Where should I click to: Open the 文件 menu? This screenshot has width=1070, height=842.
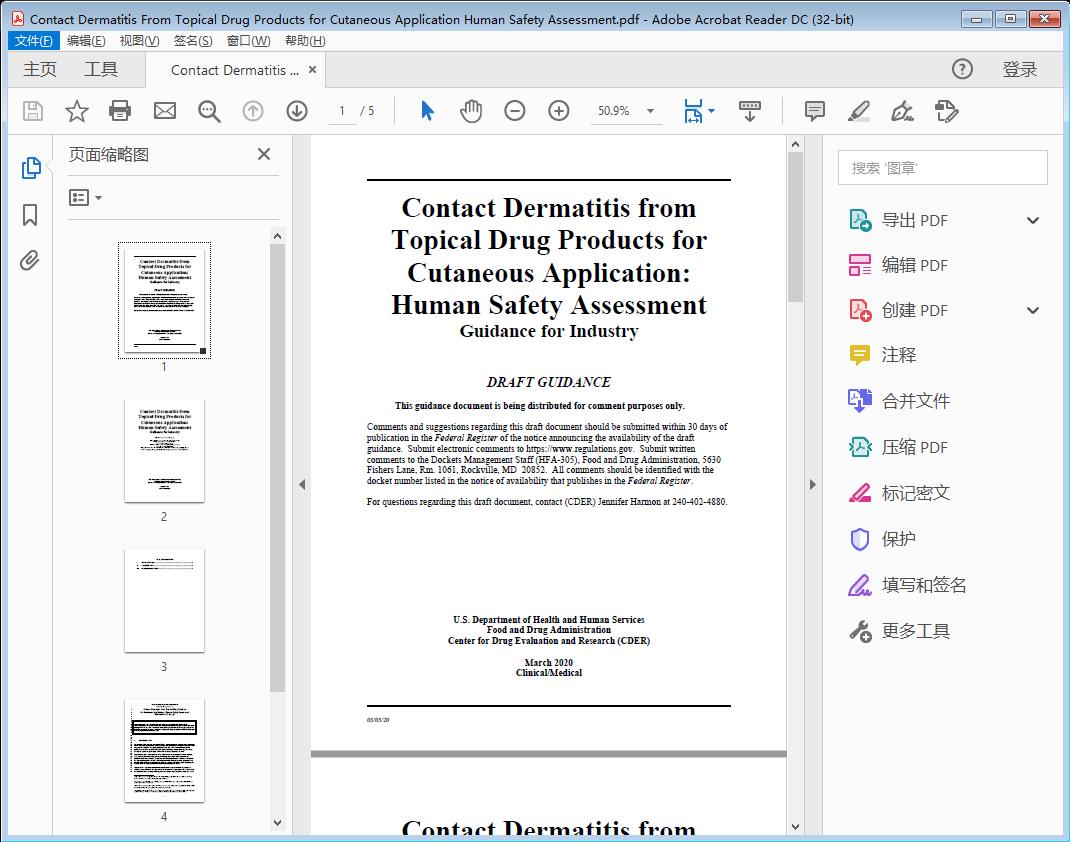pos(33,40)
